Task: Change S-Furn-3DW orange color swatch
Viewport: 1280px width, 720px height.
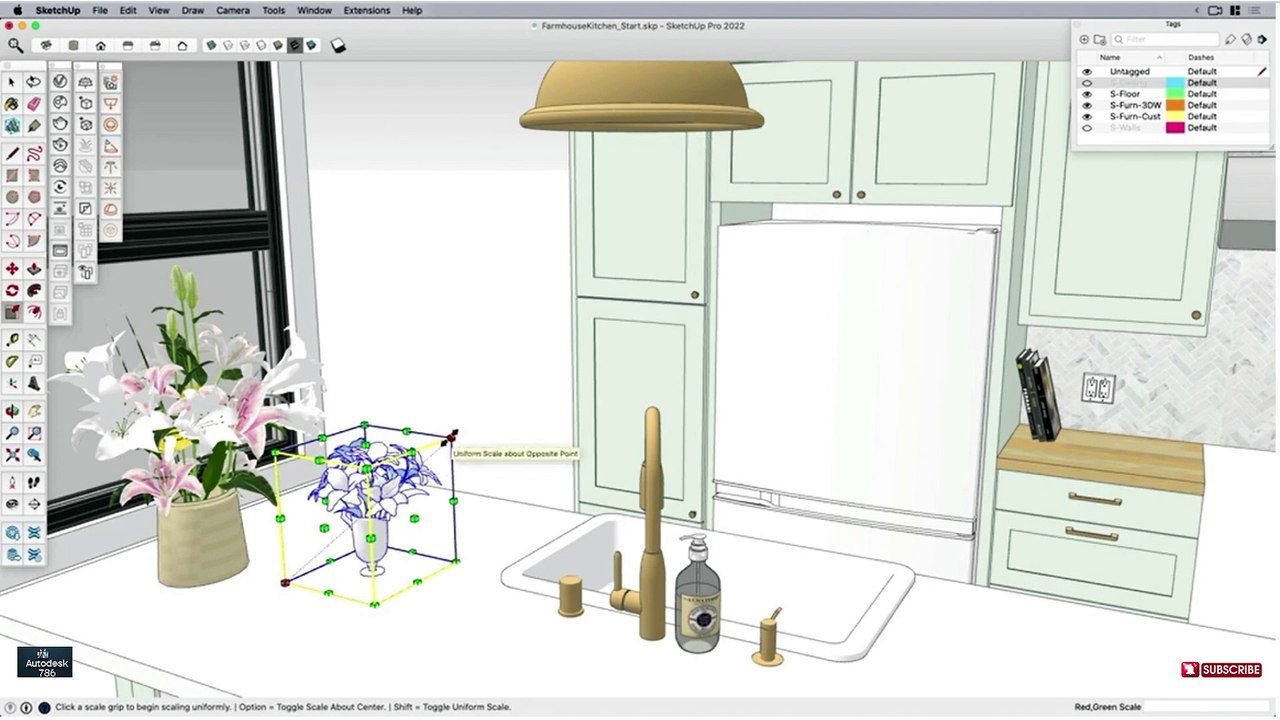Action: pos(1175,105)
